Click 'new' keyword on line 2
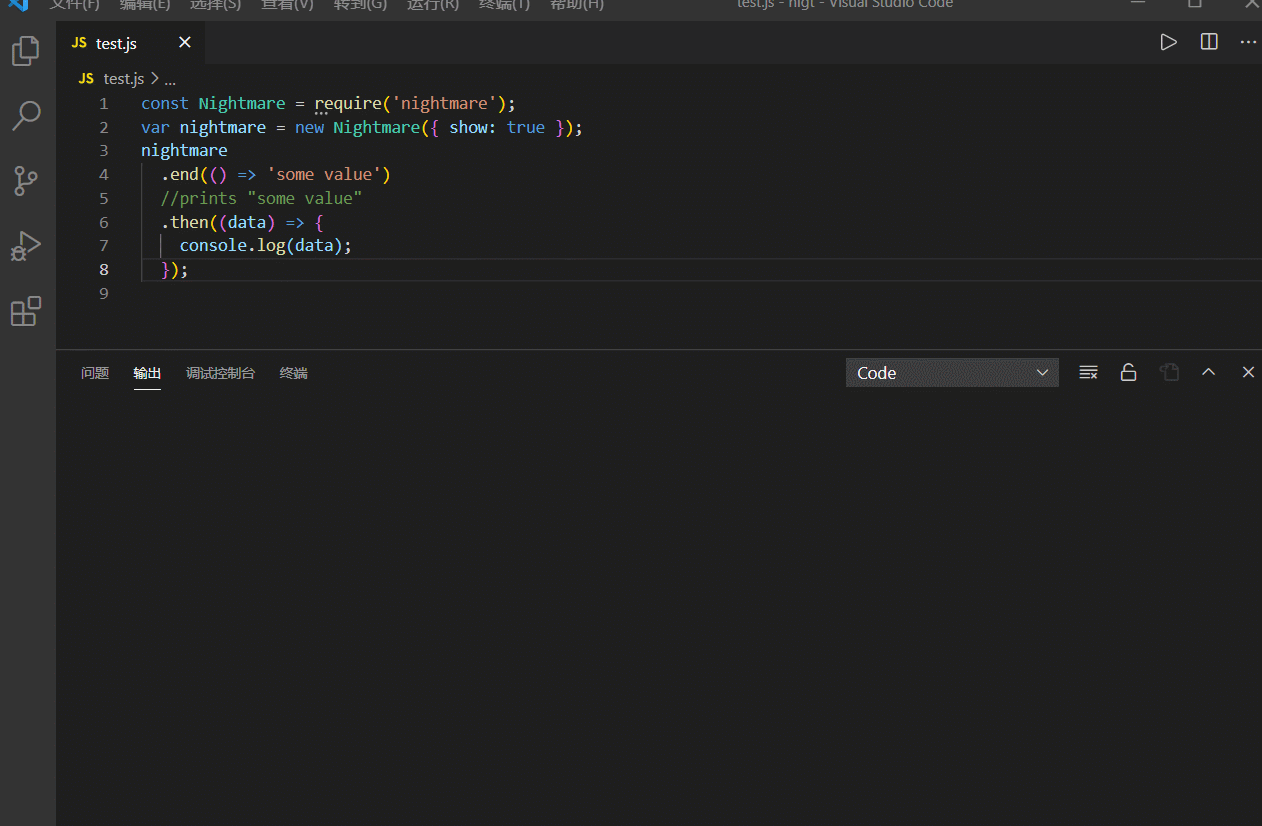 pyautogui.click(x=309, y=127)
